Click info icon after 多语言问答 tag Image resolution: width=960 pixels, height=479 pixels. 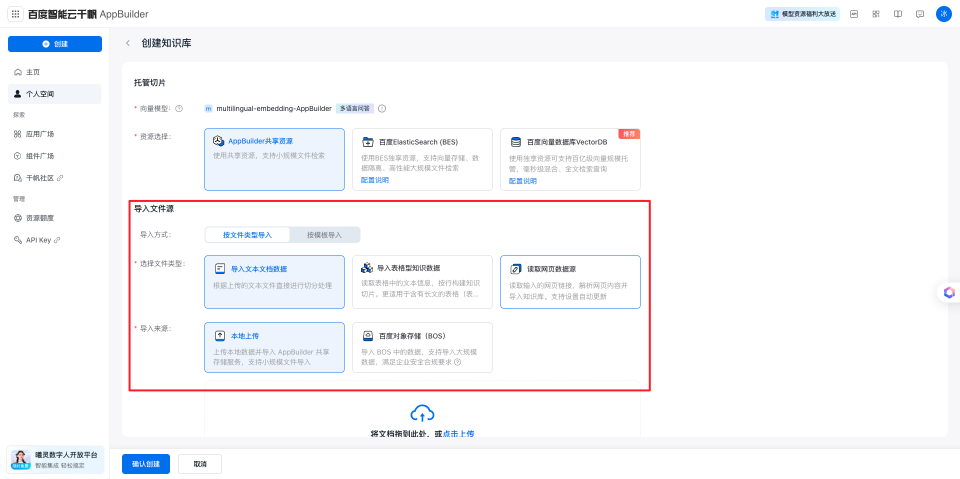pos(381,109)
